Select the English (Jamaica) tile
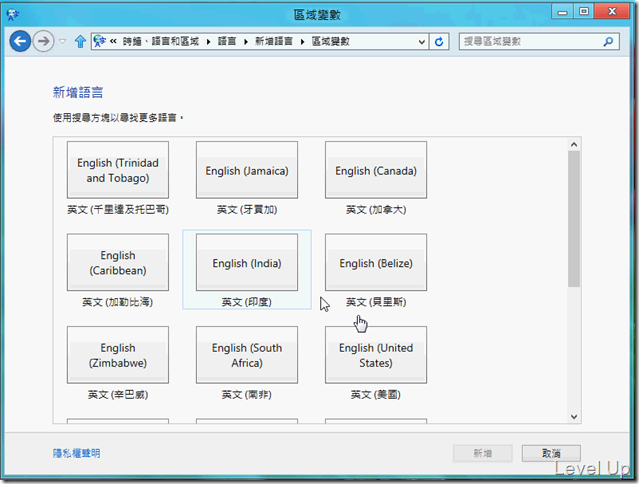639x484 pixels. (x=247, y=170)
